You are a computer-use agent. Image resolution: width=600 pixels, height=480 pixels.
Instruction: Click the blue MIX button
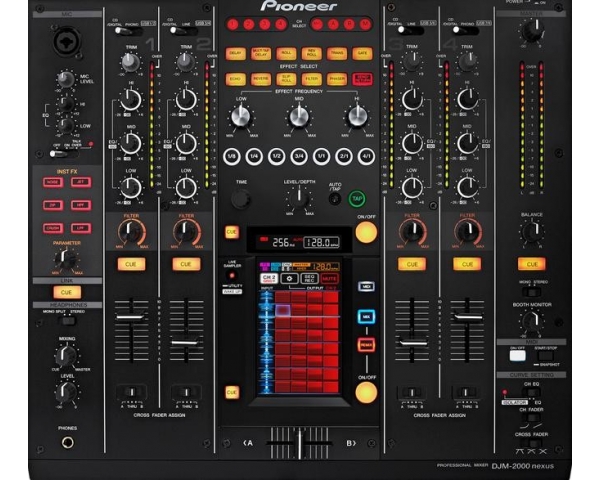click(366, 317)
